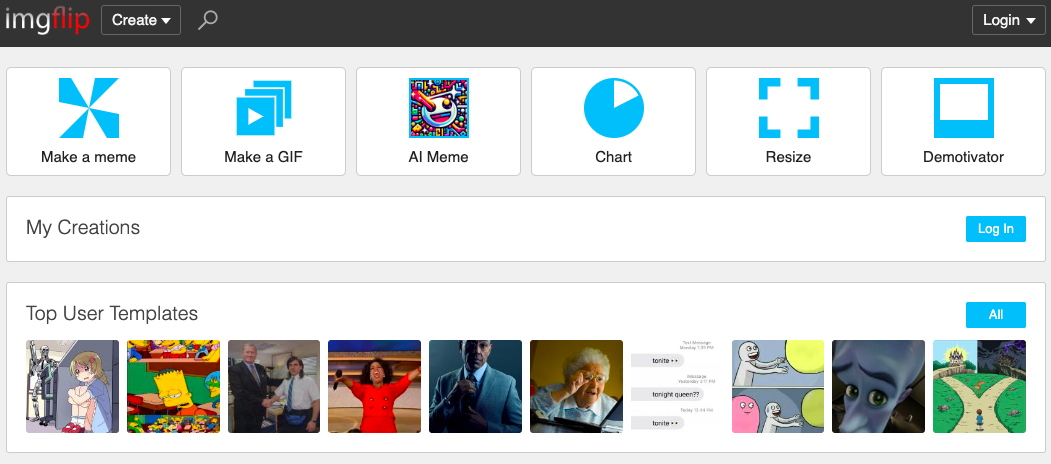View All top user templates

coord(995,314)
